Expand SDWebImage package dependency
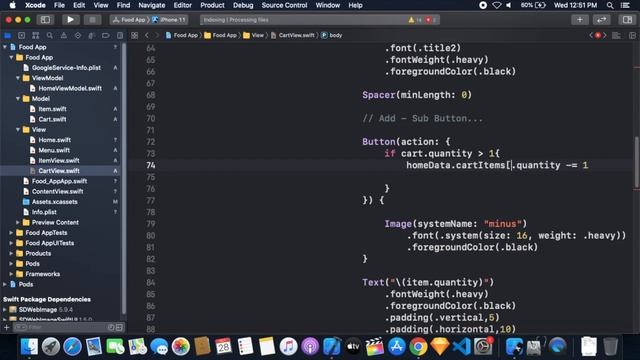This screenshot has height=360, width=640. point(5,309)
